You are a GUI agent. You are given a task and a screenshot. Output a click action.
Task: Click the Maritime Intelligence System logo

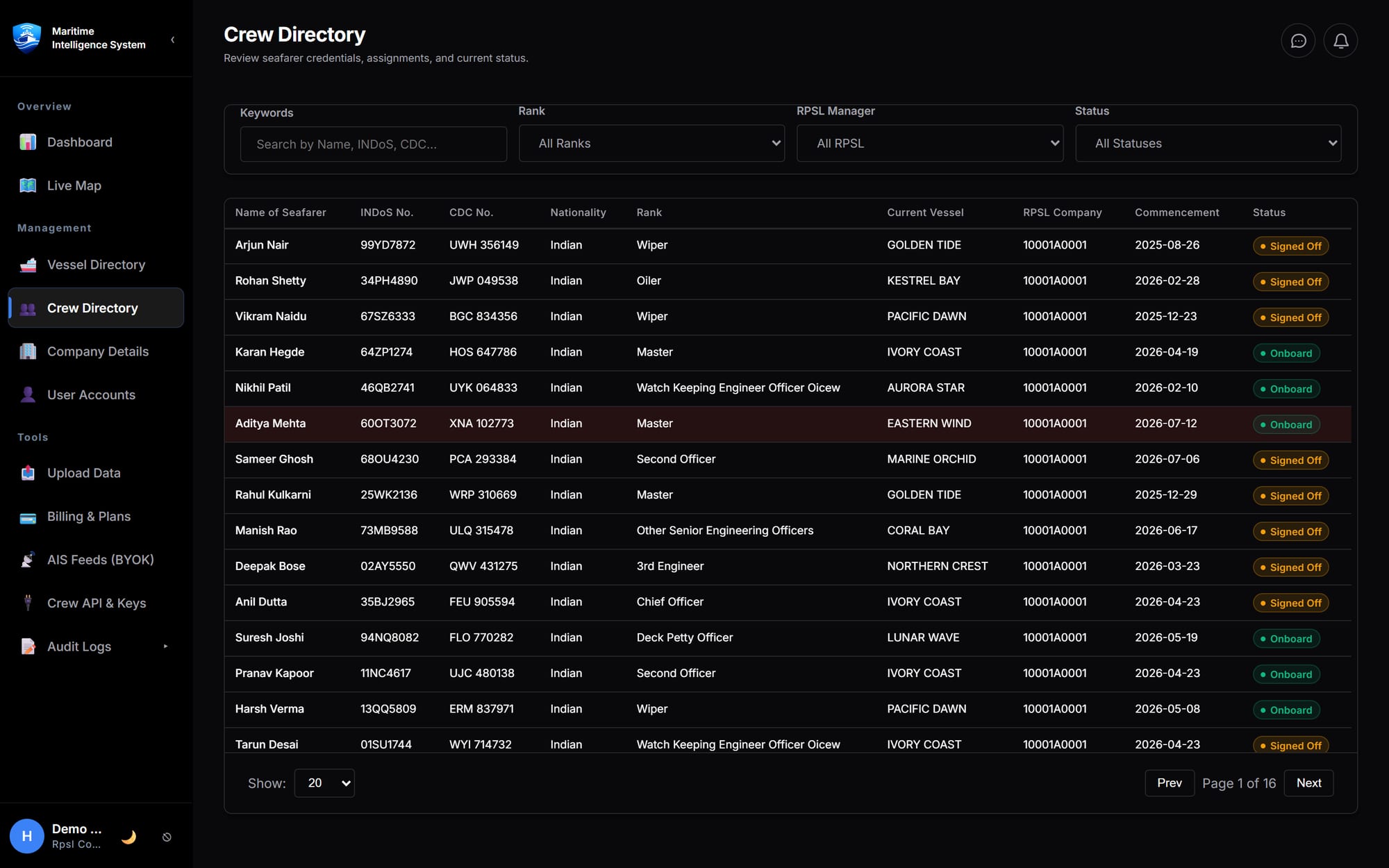pos(27,38)
